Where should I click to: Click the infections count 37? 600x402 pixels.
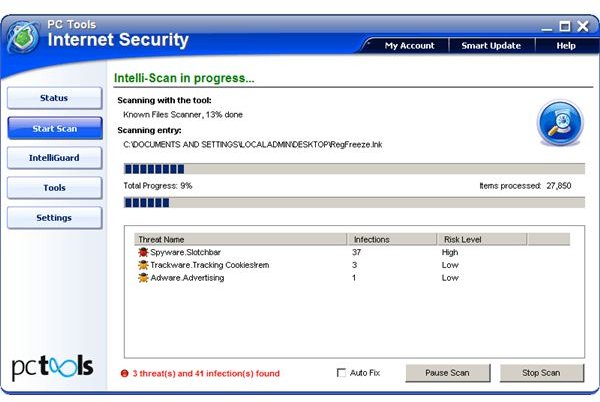click(x=356, y=252)
